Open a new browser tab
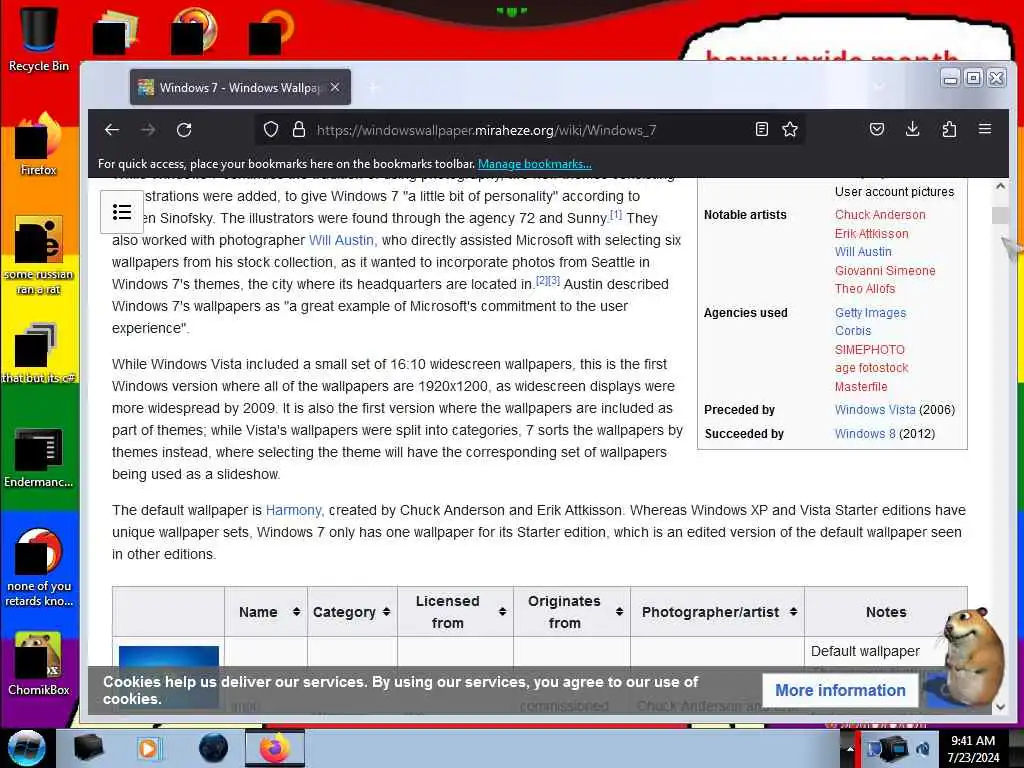 (x=374, y=88)
